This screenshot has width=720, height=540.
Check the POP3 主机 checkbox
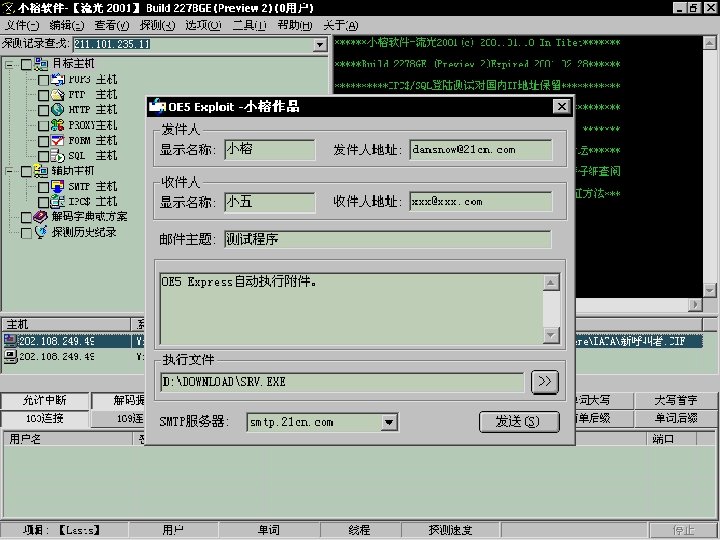(x=43, y=80)
